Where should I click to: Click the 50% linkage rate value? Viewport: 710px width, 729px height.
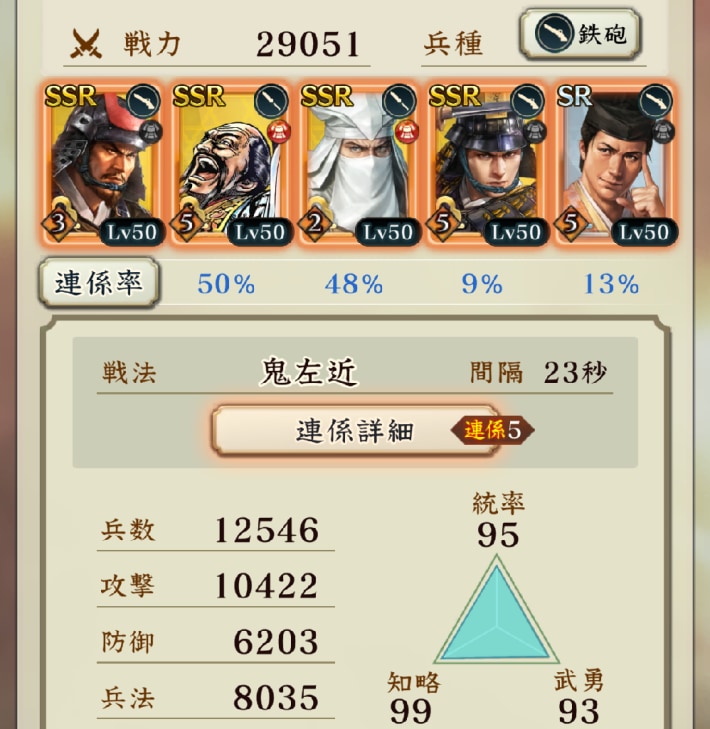pyautogui.click(x=226, y=284)
